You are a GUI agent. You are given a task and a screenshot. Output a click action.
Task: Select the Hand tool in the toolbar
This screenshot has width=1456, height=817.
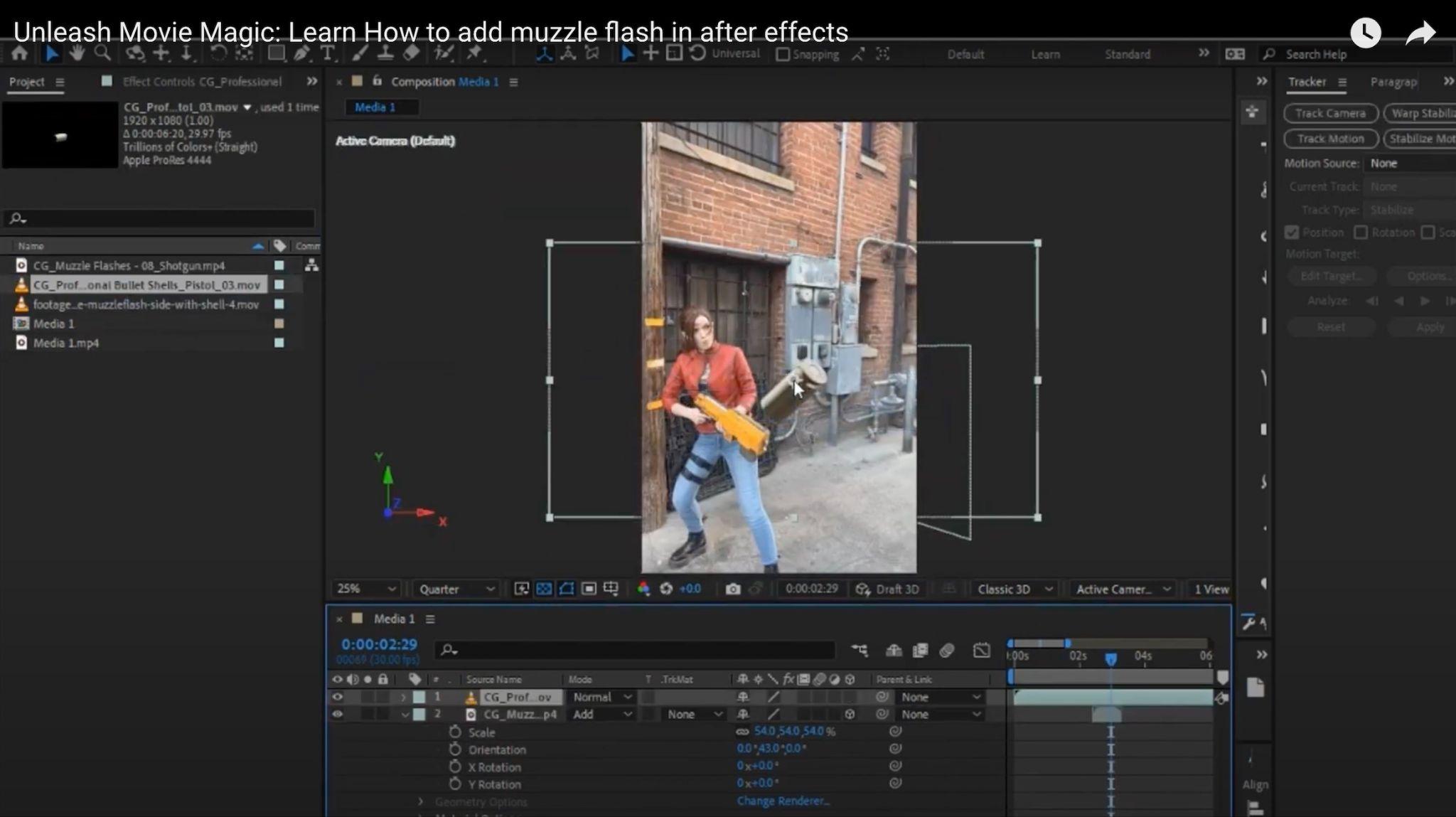[77, 53]
